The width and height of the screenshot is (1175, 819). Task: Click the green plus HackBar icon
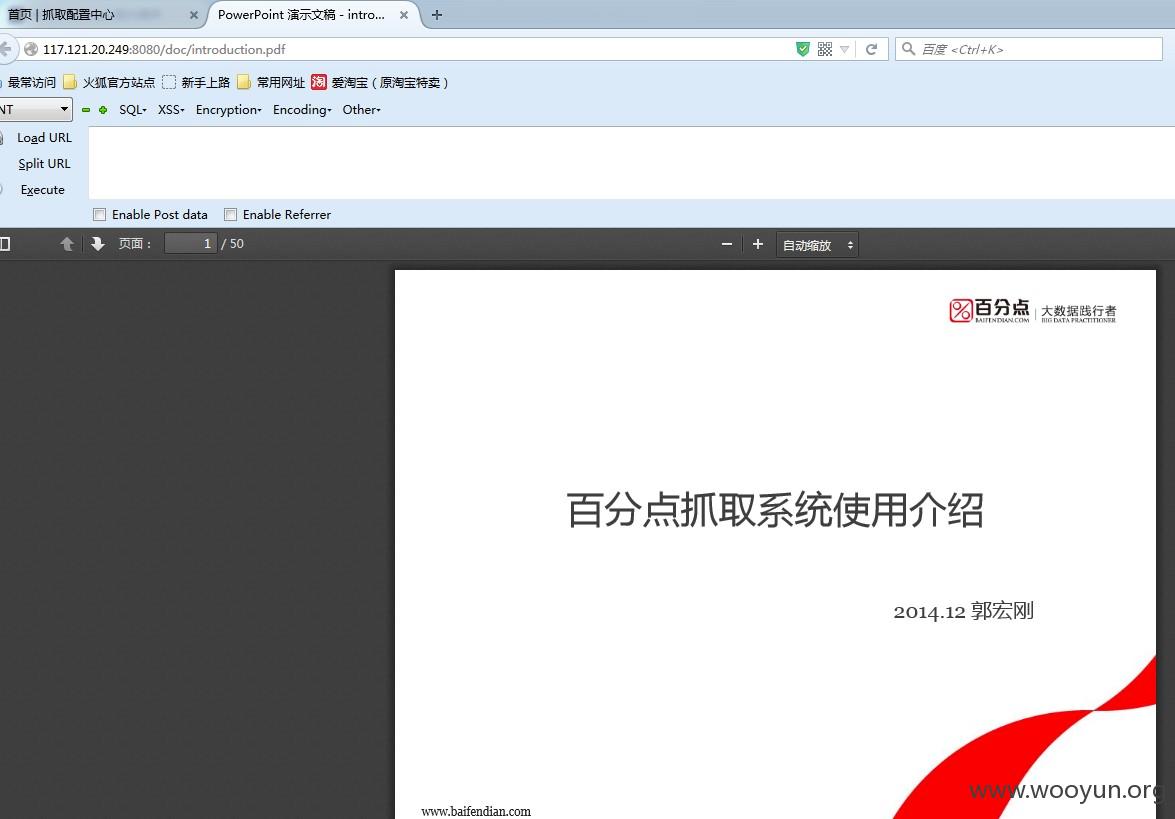click(x=103, y=110)
